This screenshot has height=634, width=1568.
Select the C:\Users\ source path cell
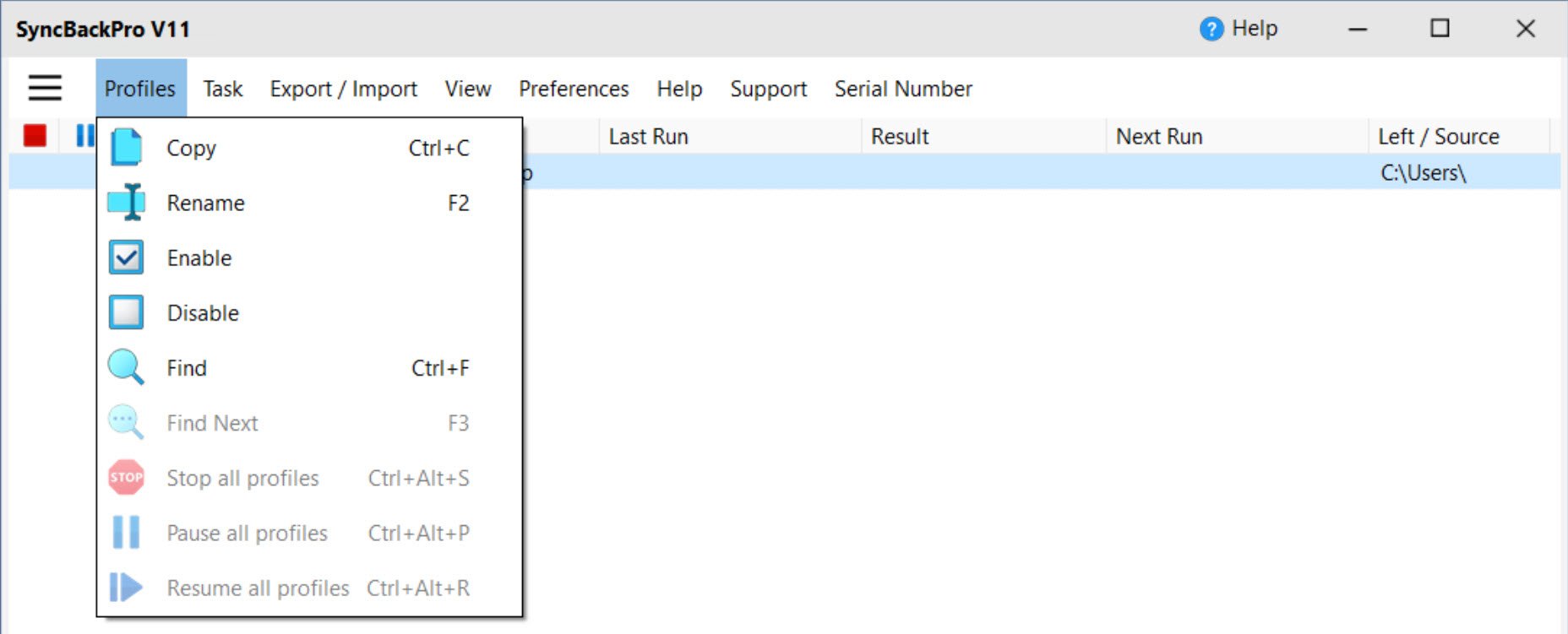coord(1424,173)
